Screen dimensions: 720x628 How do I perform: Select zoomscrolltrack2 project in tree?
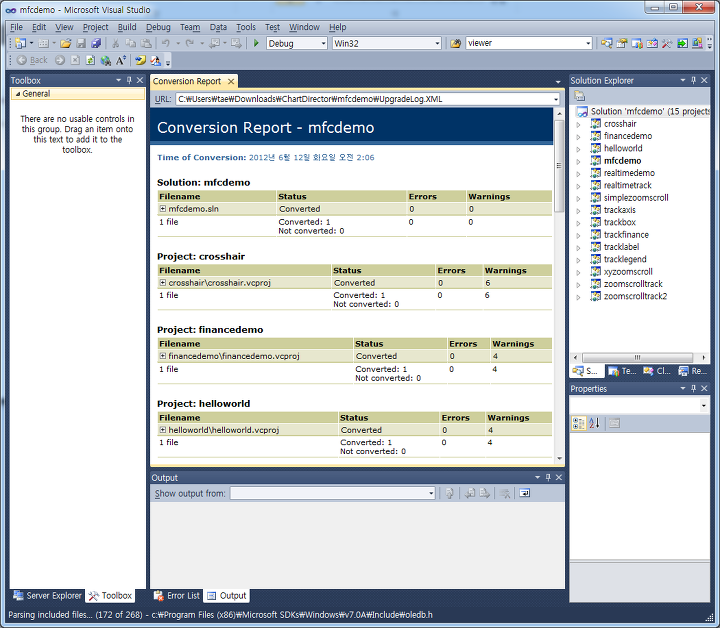click(635, 296)
